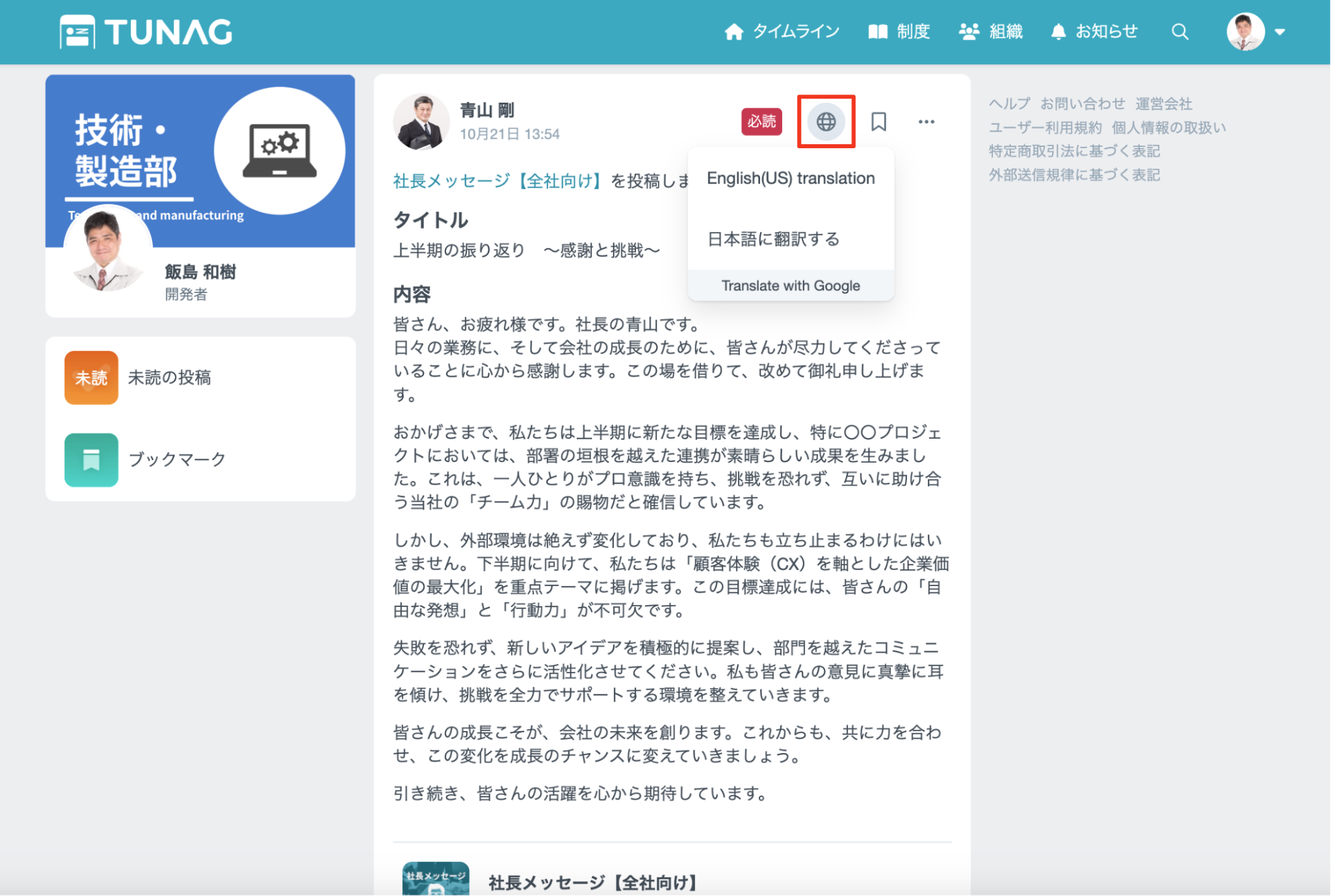The image size is (1331, 896).
Task: Select English(US) translation option
Action: (x=790, y=178)
